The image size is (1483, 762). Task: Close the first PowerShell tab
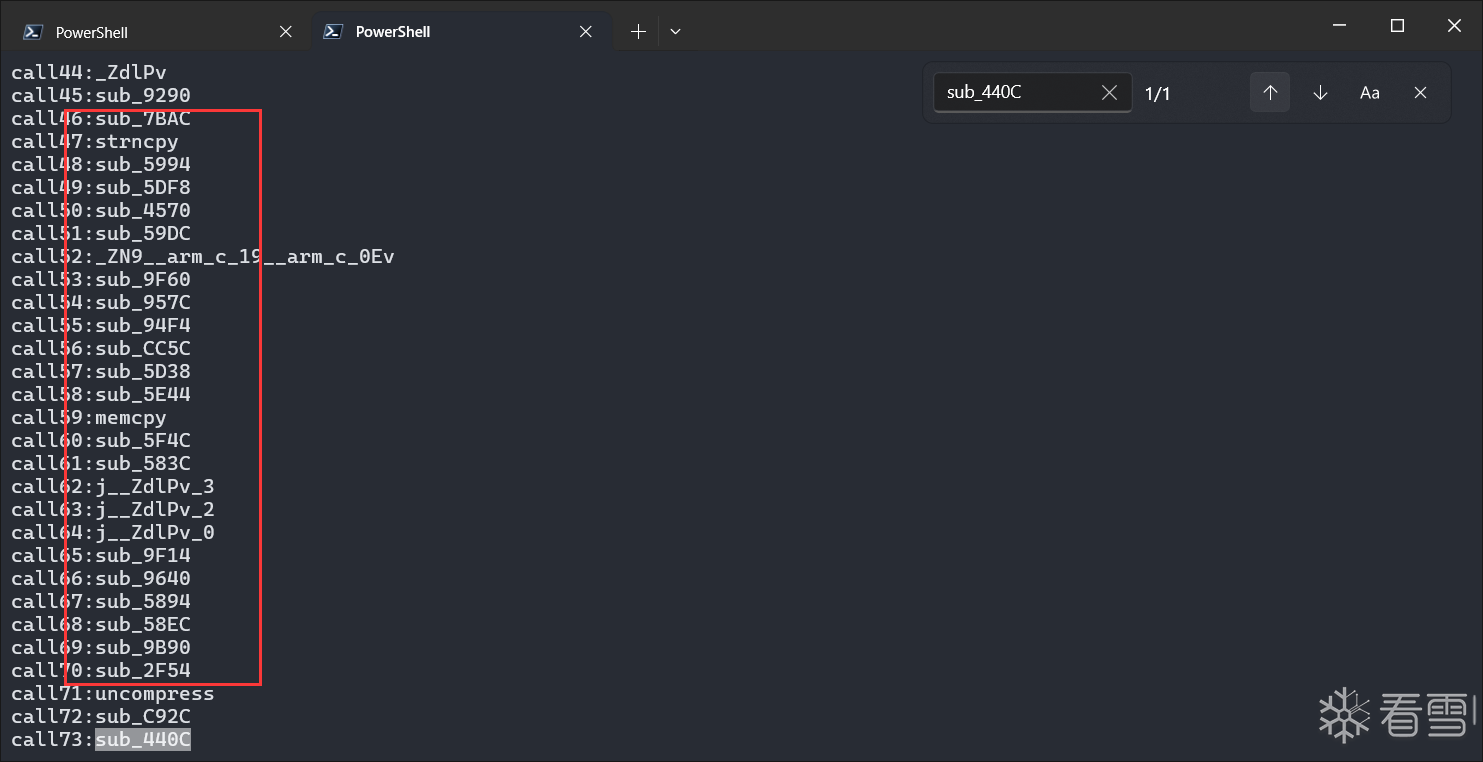click(286, 32)
